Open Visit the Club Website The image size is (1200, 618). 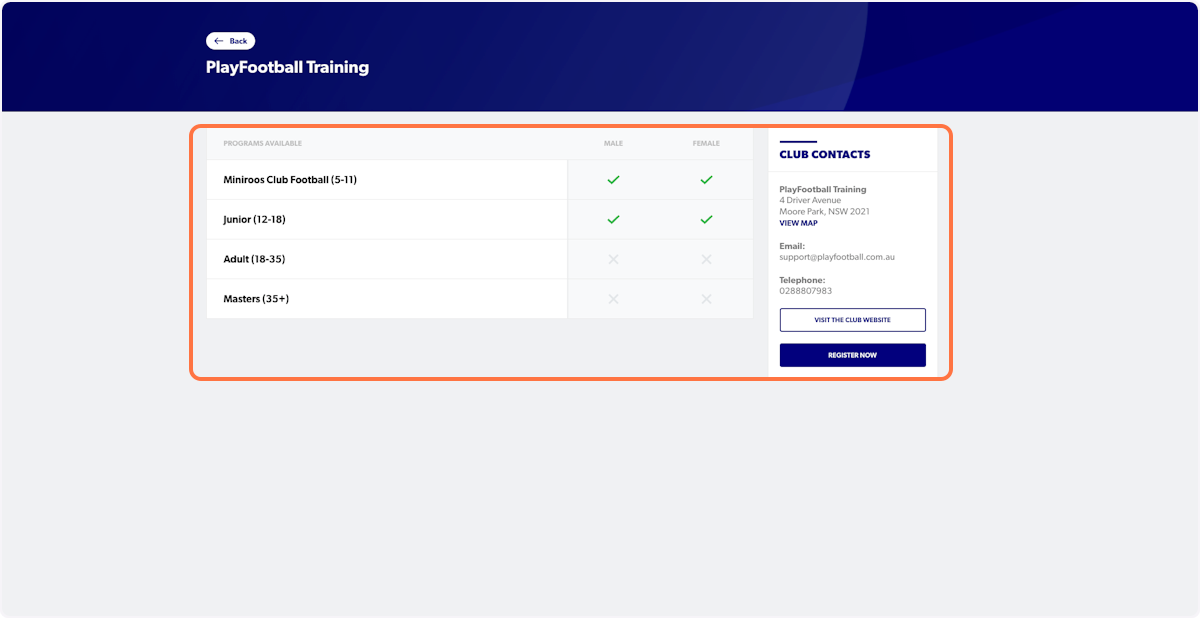(852, 320)
